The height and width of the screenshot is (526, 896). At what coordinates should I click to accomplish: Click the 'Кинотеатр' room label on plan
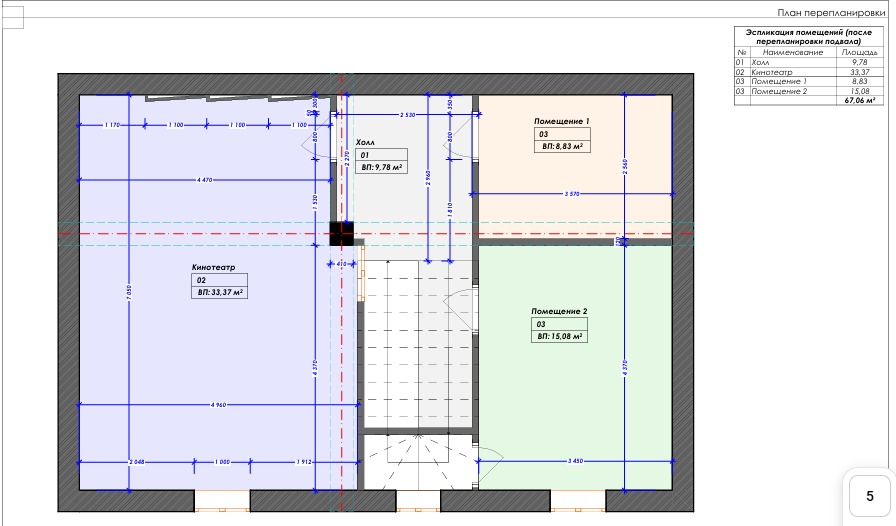click(x=213, y=267)
